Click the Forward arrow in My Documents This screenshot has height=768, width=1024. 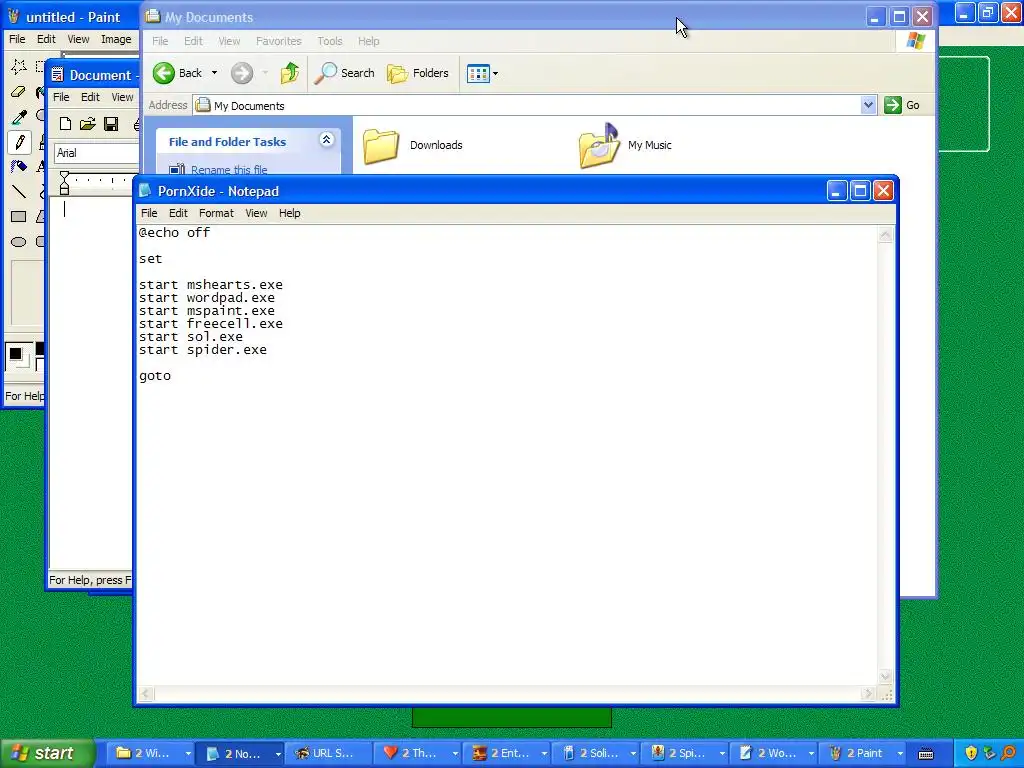[242, 73]
